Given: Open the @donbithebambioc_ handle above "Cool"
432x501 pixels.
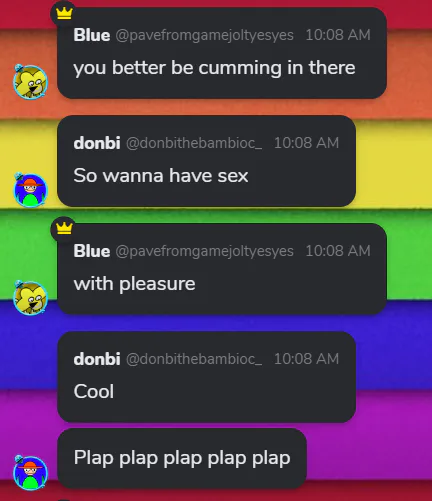Looking at the screenshot, I should coord(194,359).
